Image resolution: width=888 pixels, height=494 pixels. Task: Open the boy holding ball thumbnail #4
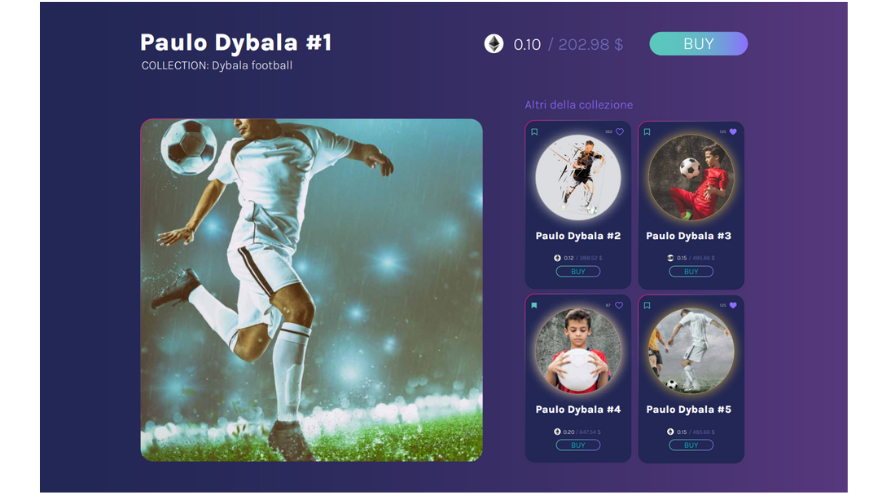tap(578, 351)
